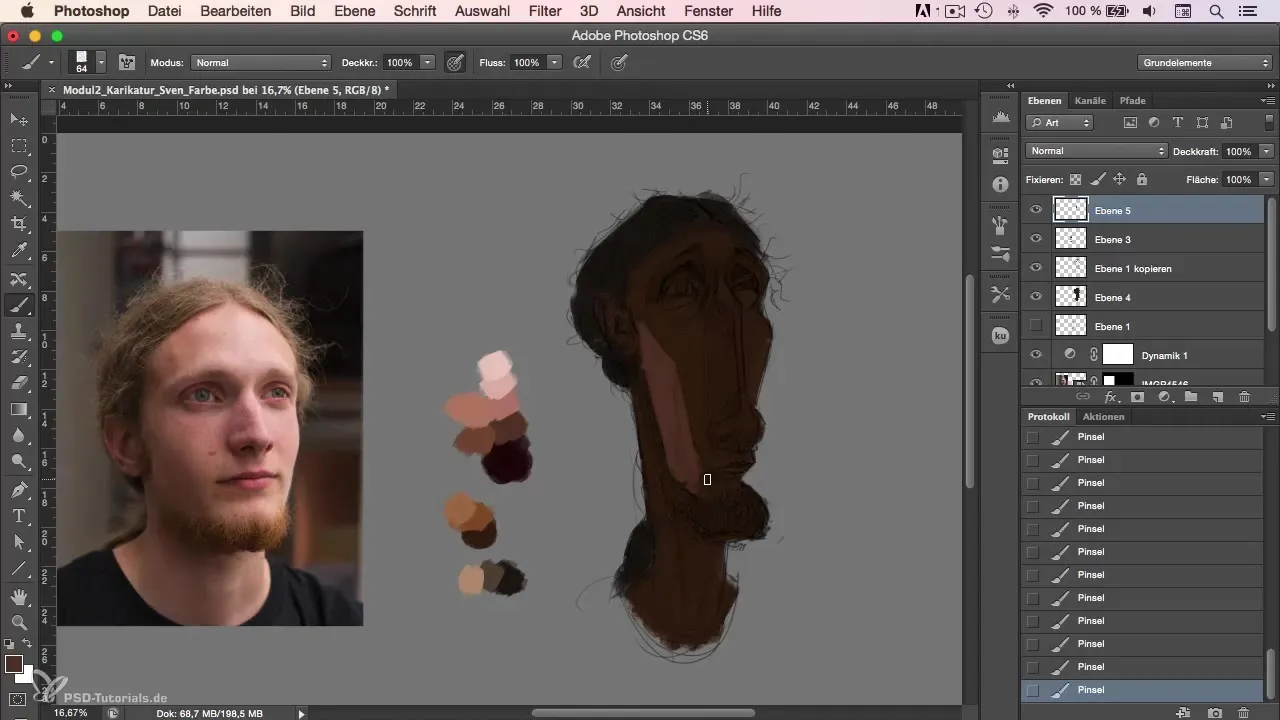Viewport: 1280px width, 720px height.
Task: Create a new layer in Layers panel
Action: coord(1218,397)
